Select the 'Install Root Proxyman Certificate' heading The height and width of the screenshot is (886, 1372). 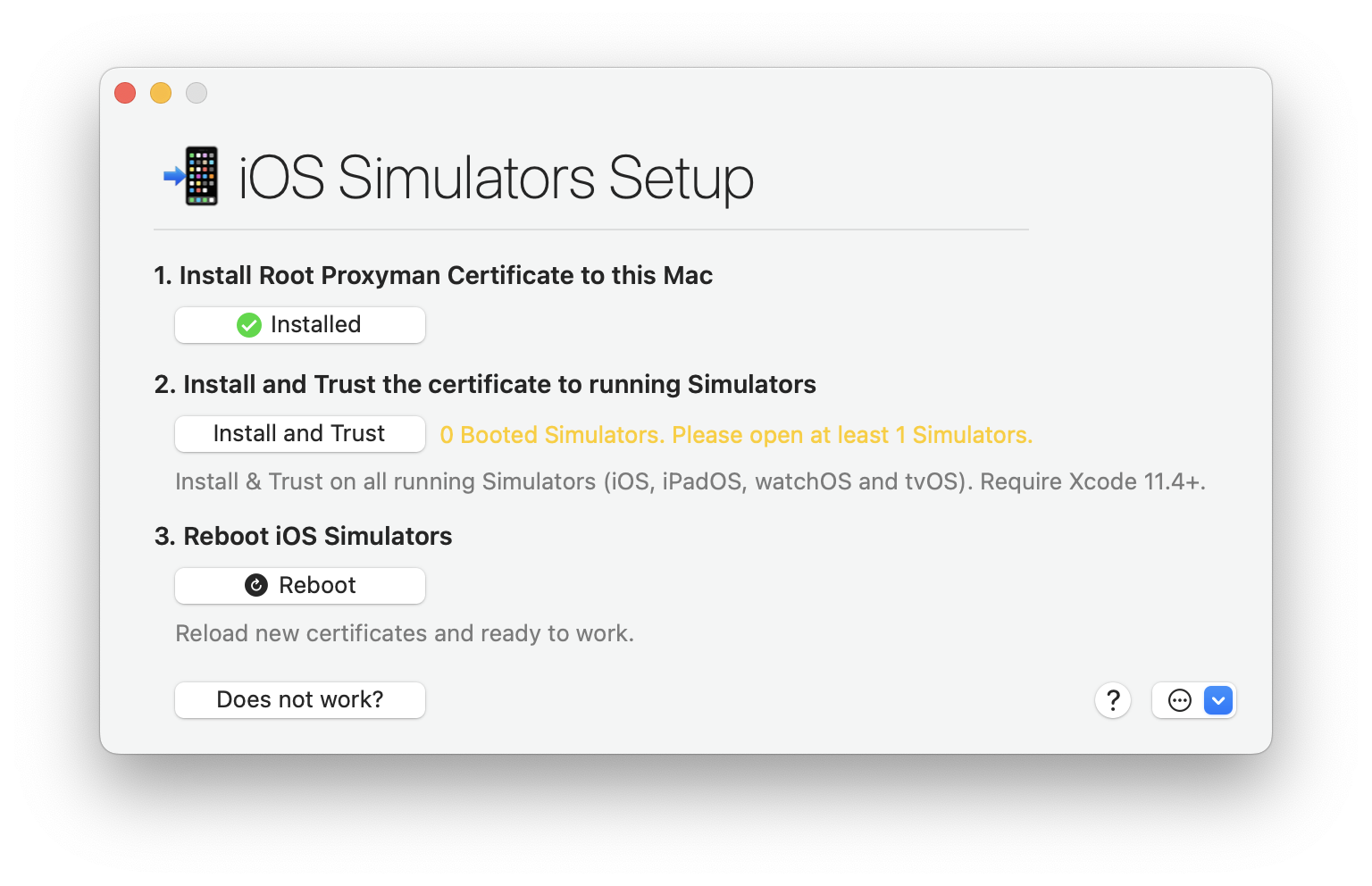coord(433,275)
